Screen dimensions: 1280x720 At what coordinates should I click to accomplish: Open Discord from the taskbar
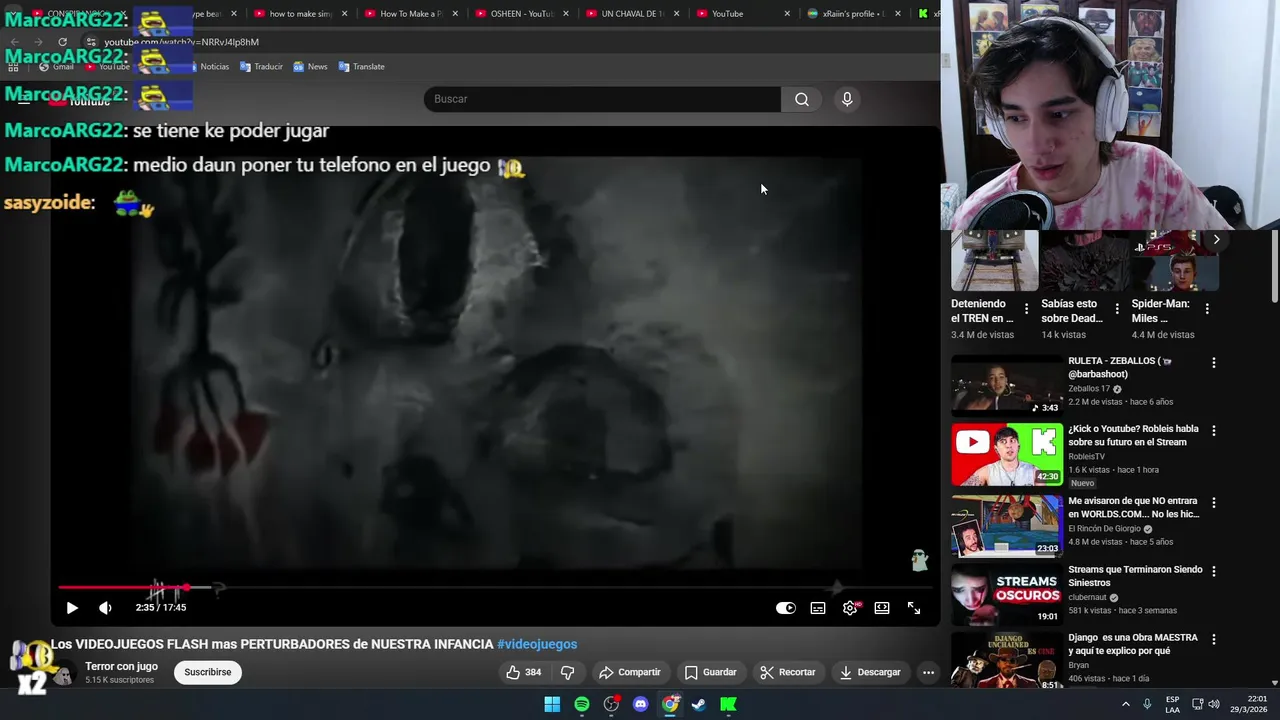641,704
